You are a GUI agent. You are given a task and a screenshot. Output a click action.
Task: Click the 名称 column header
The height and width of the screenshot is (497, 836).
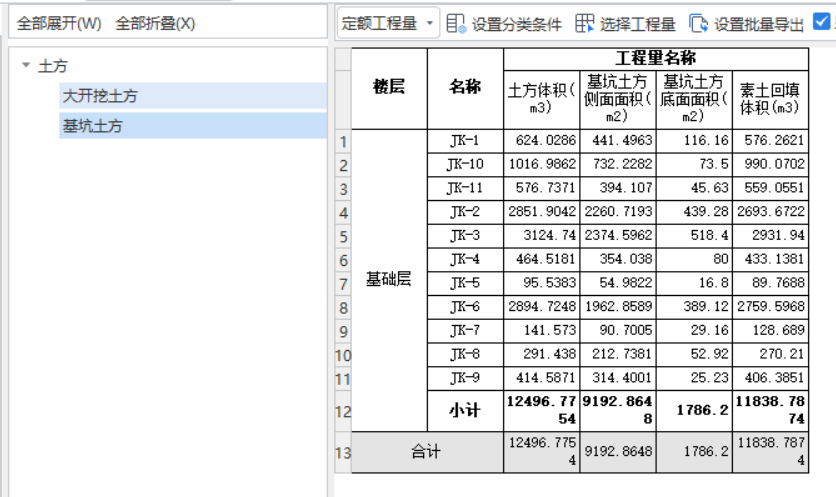pyautogui.click(x=465, y=89)
